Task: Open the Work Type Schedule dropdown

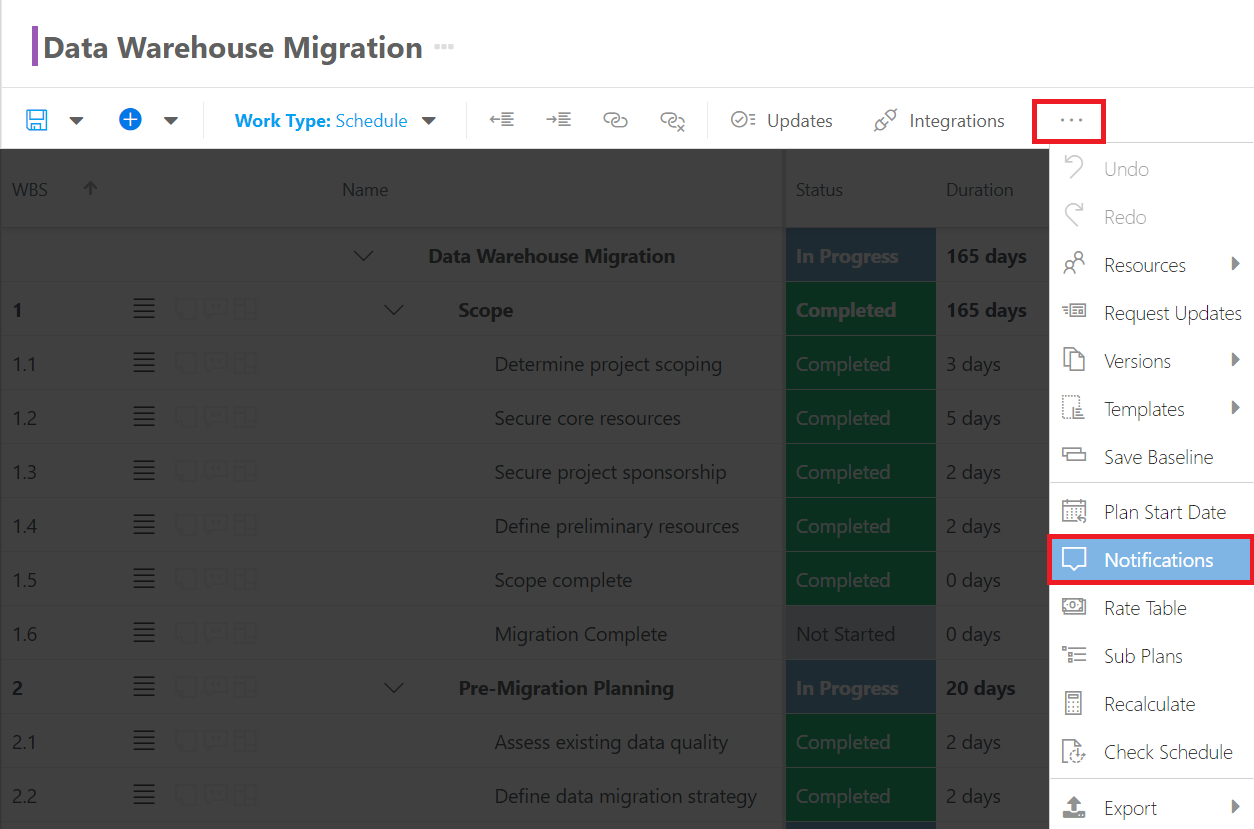Action: [335, 121]
